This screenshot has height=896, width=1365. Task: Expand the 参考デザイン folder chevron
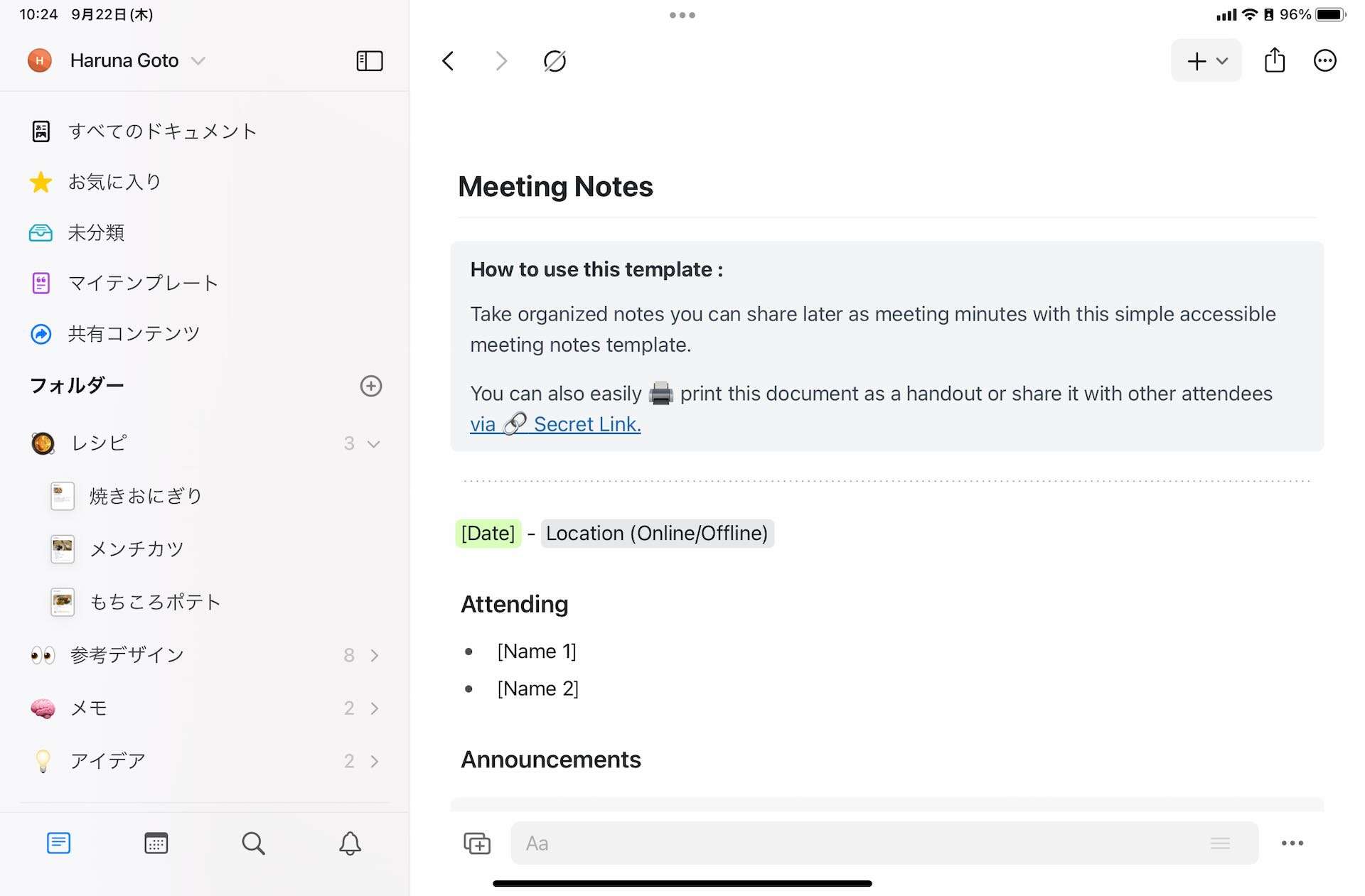point(375,655)
